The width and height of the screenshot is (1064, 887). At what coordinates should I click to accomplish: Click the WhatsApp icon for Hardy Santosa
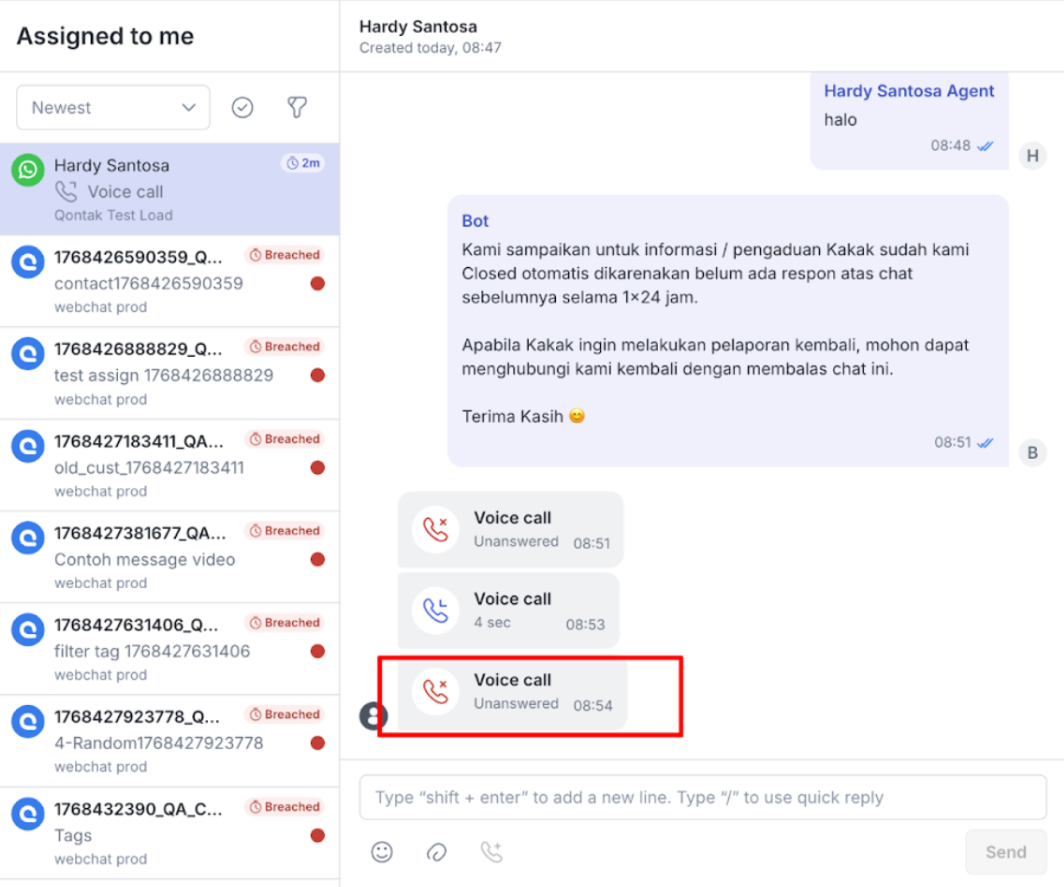coord(28,169)
